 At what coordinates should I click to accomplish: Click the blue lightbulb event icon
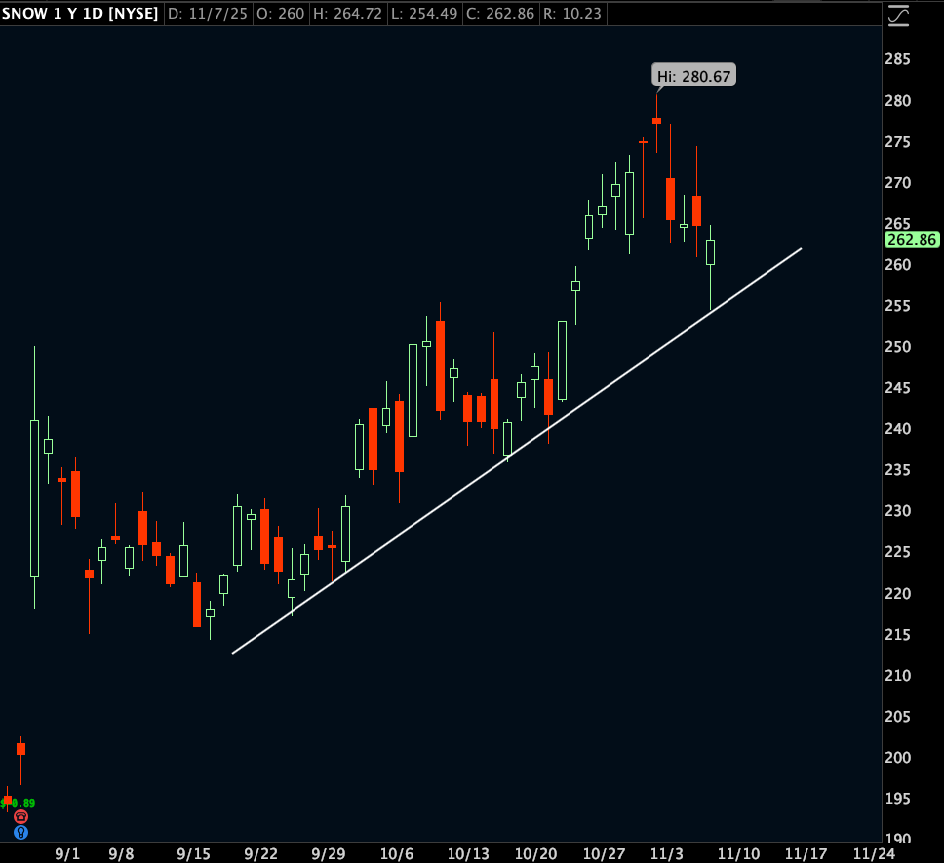[x=20, y=832]
